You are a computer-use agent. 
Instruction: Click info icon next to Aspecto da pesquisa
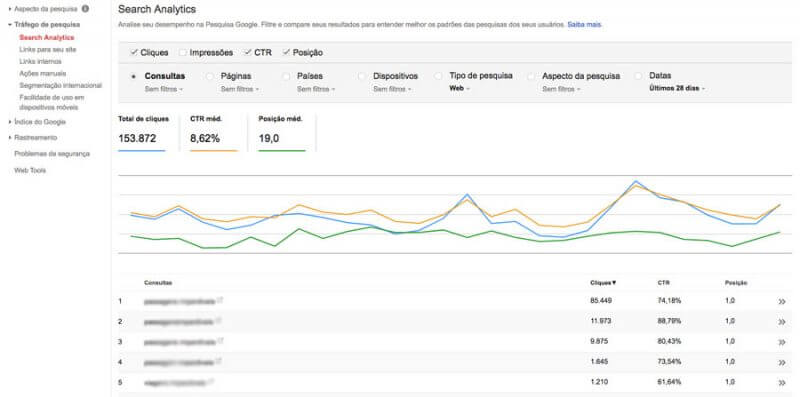pos(85,9)
